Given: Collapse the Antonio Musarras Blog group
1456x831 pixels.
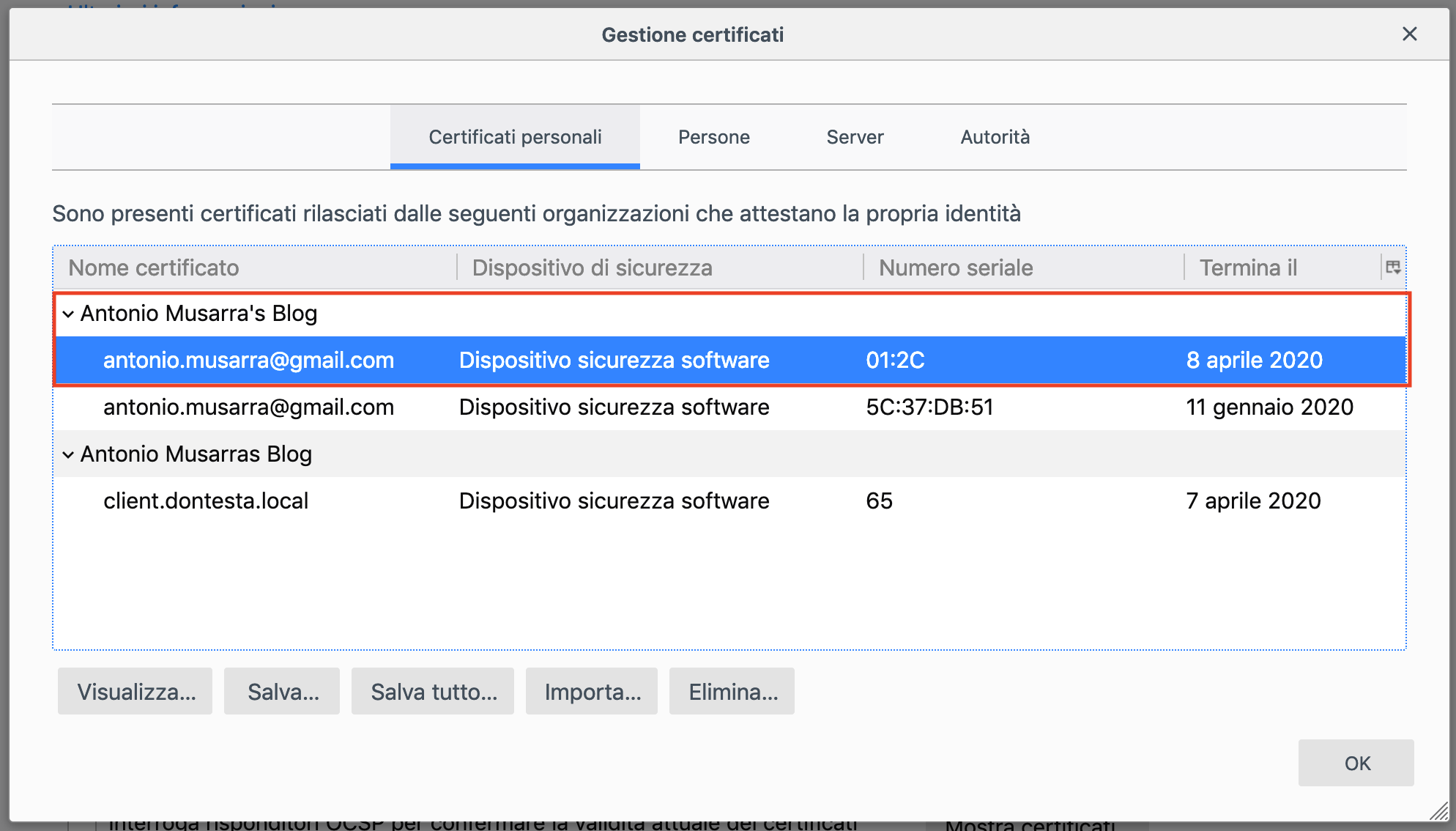Looking at the screenshot, I should [x=68, y=455].
